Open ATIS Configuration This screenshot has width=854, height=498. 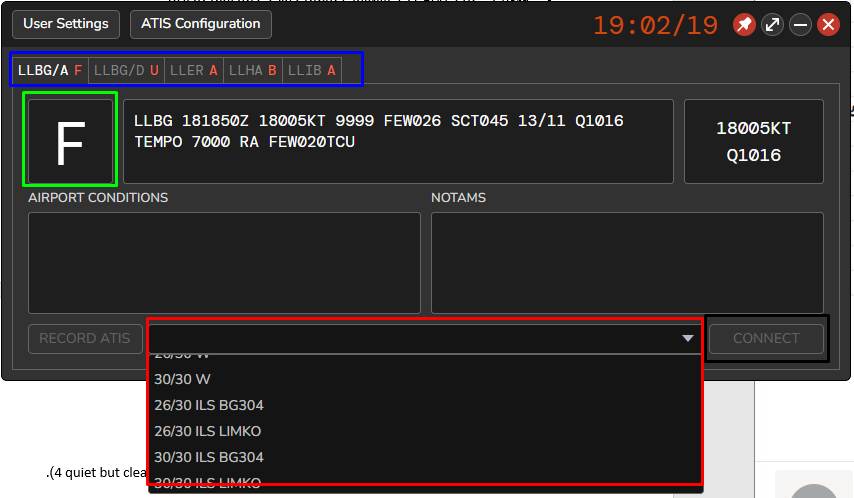(x=200, y=24)
